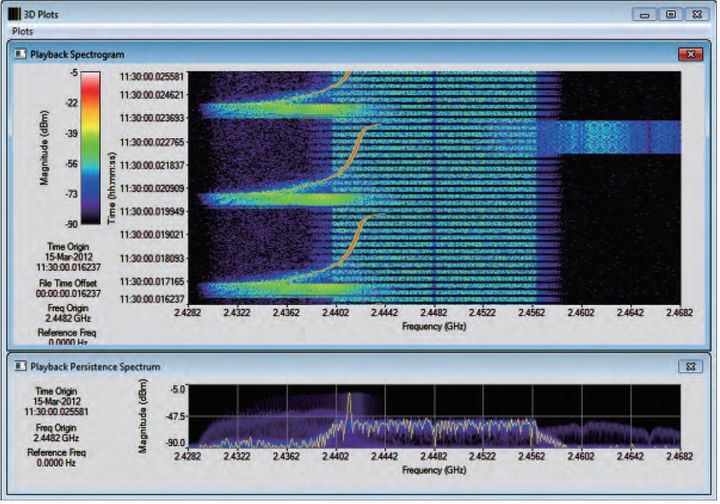Click the yellow peak in the persistence spectrum

coord(349,410)
